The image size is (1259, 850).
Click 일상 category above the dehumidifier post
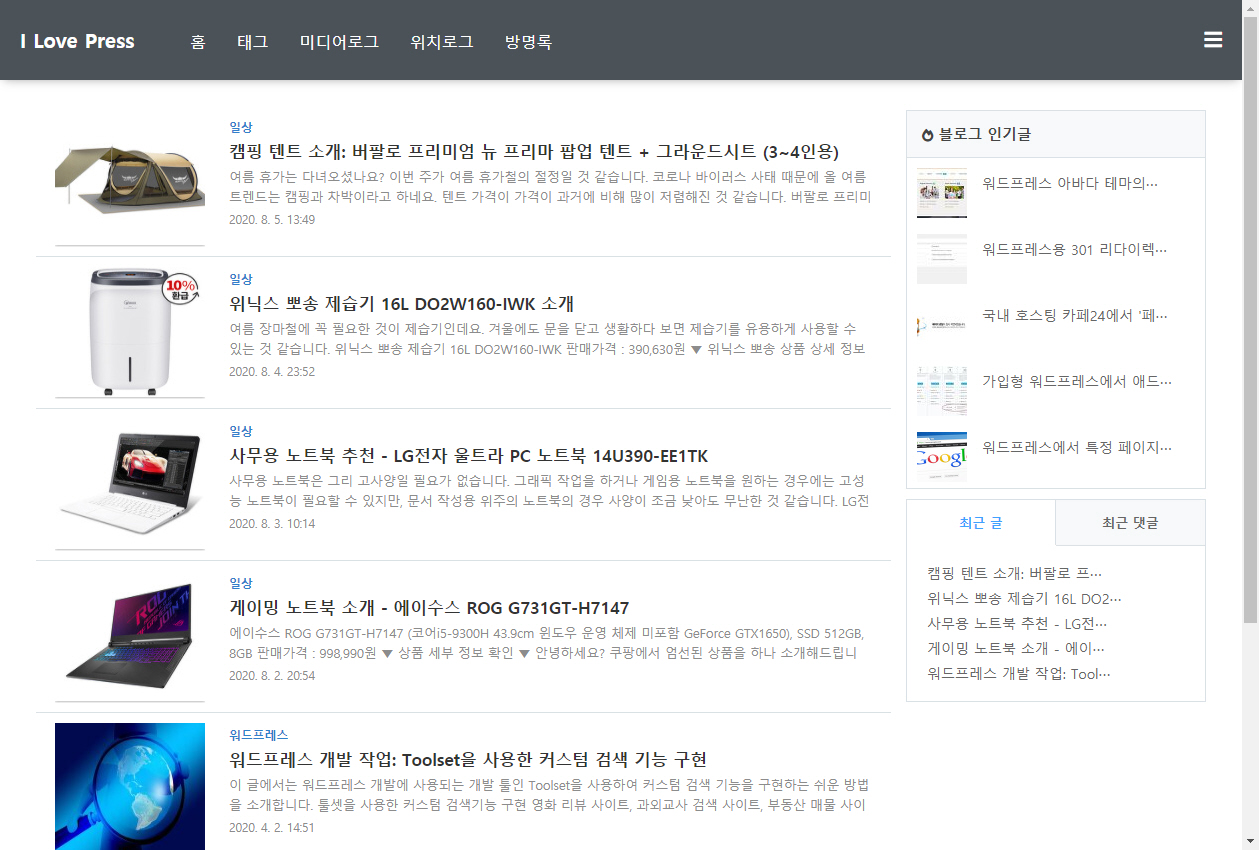(241, 279)
